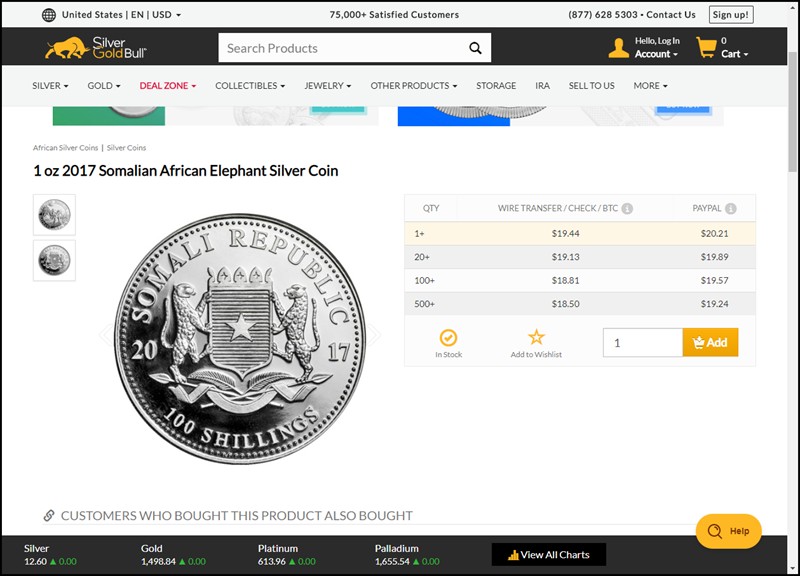Image resolution: width=800 pixels, height=576 pixels.
Task: Open the SILVER menu
Action: pyautogui.click(x=50, y=86)
